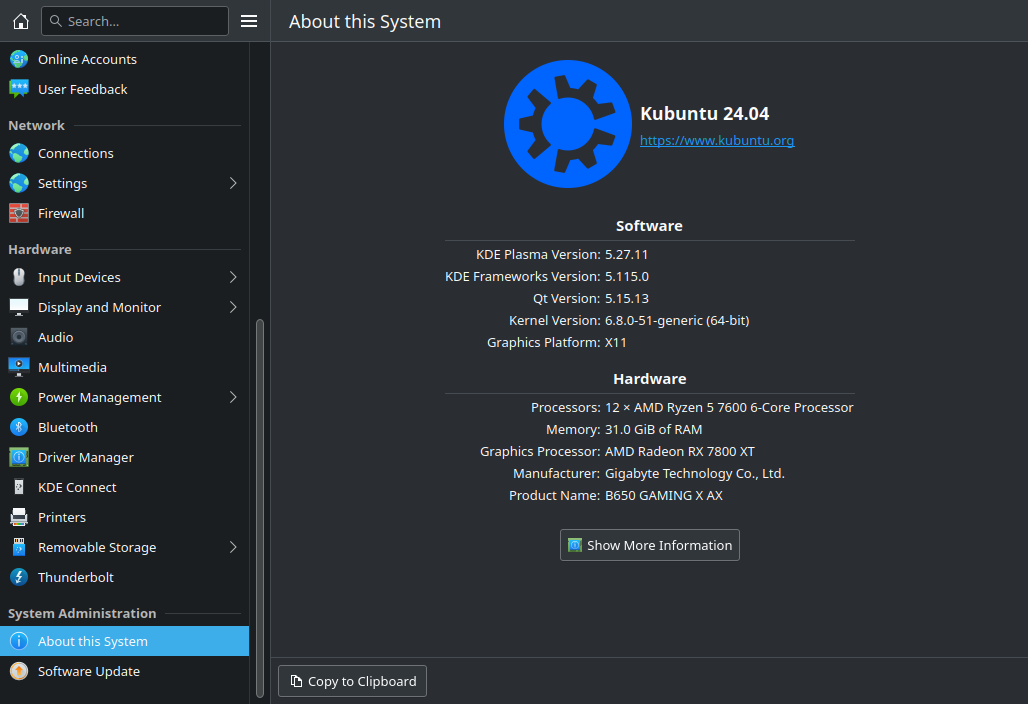Select Online Accounts in sidebar
This screenshot has height=704, width=1028.
(87, 59)
